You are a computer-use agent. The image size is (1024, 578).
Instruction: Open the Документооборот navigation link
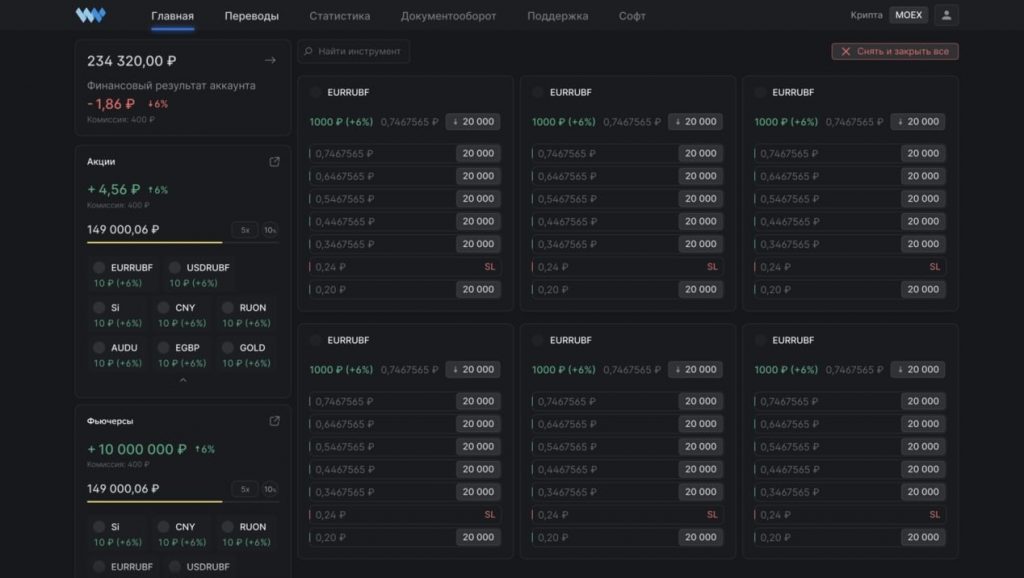(x=448, y=16)
